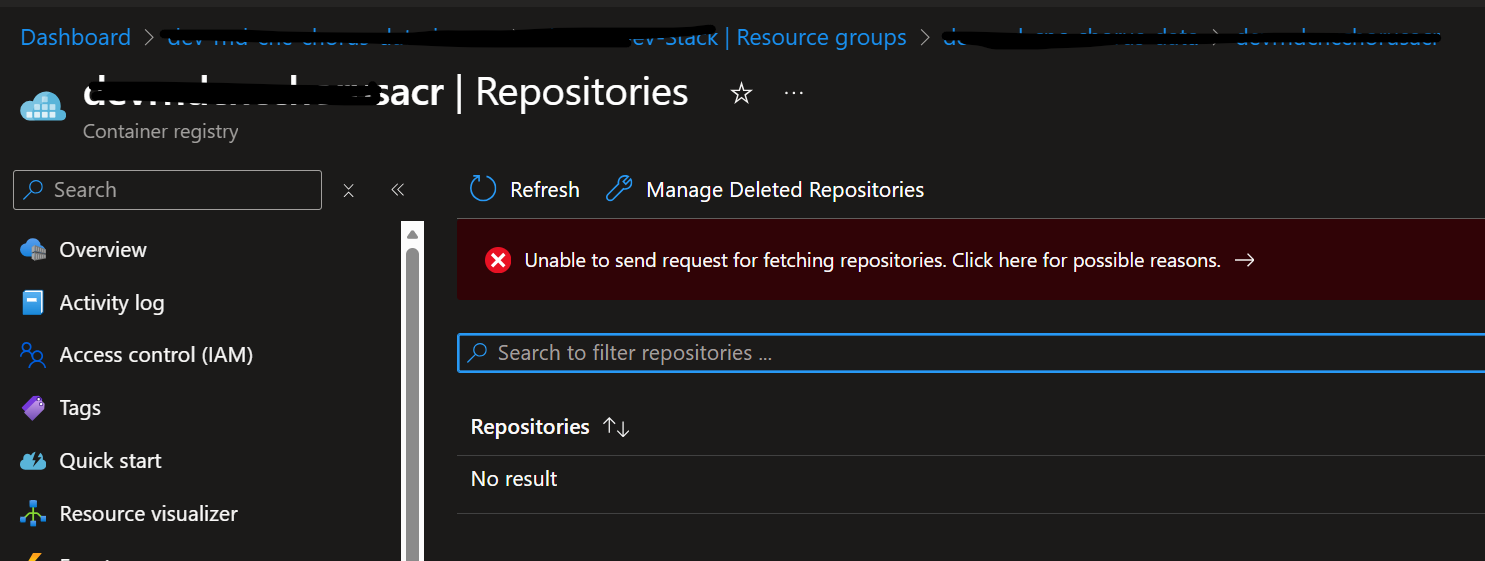The image size is (1485, 561).
Task: Open Access control (IAM) page
Action: pos(155,355)
